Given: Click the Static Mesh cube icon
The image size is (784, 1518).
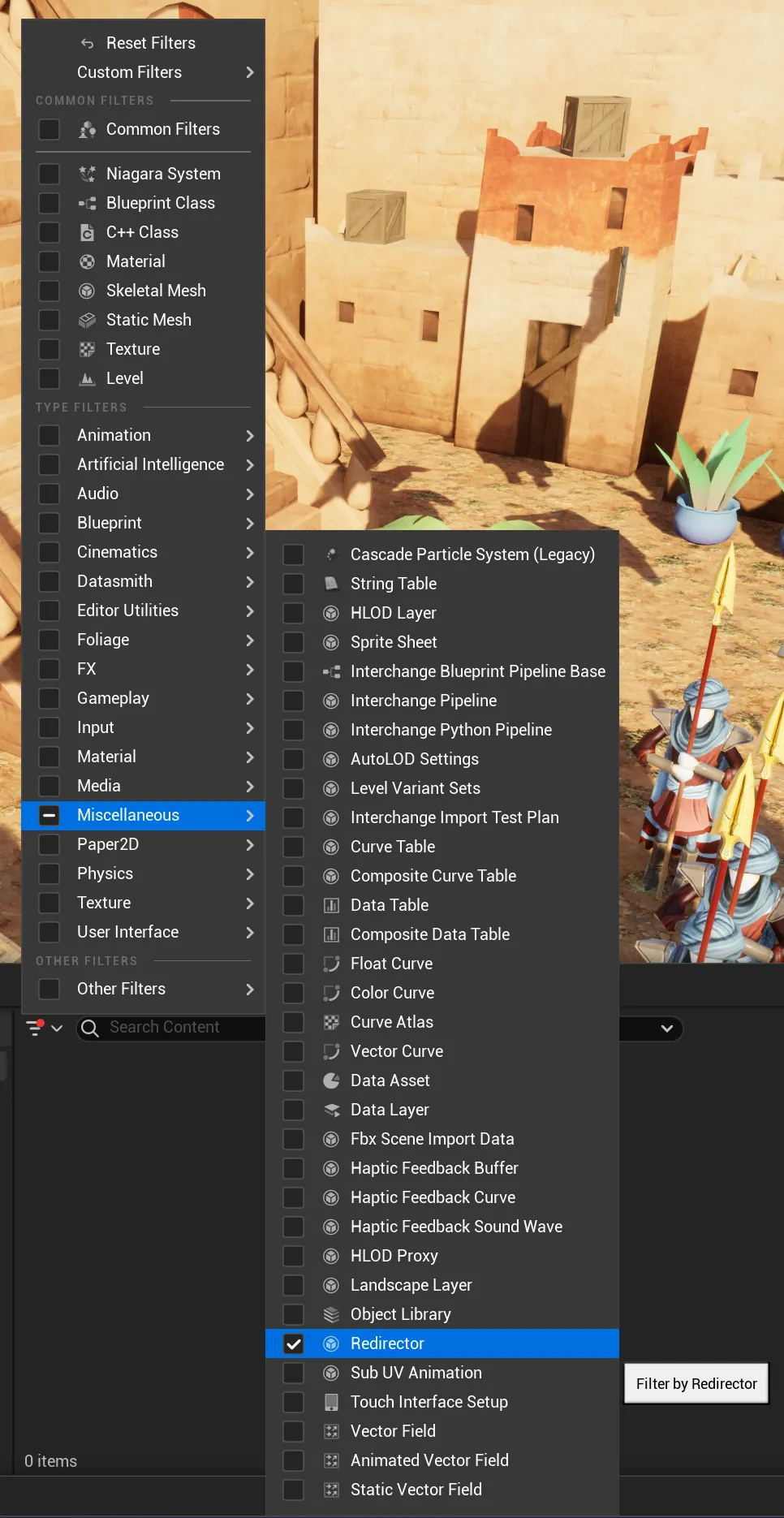Looking at the screenshot, I should pos(88,320).
